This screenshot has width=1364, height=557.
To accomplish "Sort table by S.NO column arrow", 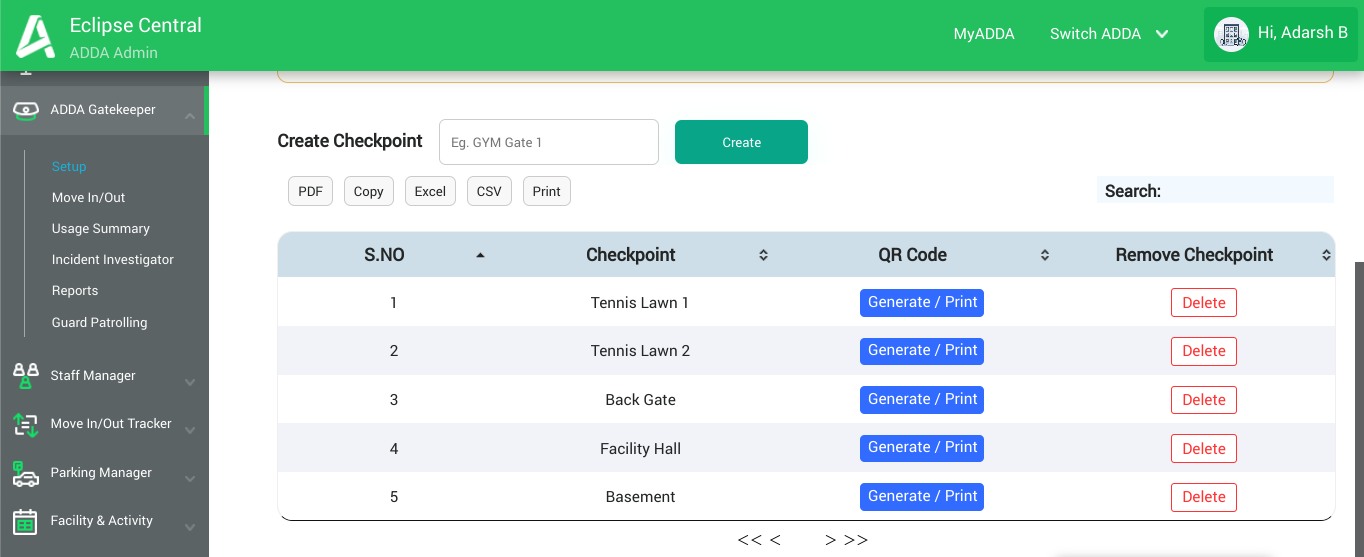I will 480,256.
